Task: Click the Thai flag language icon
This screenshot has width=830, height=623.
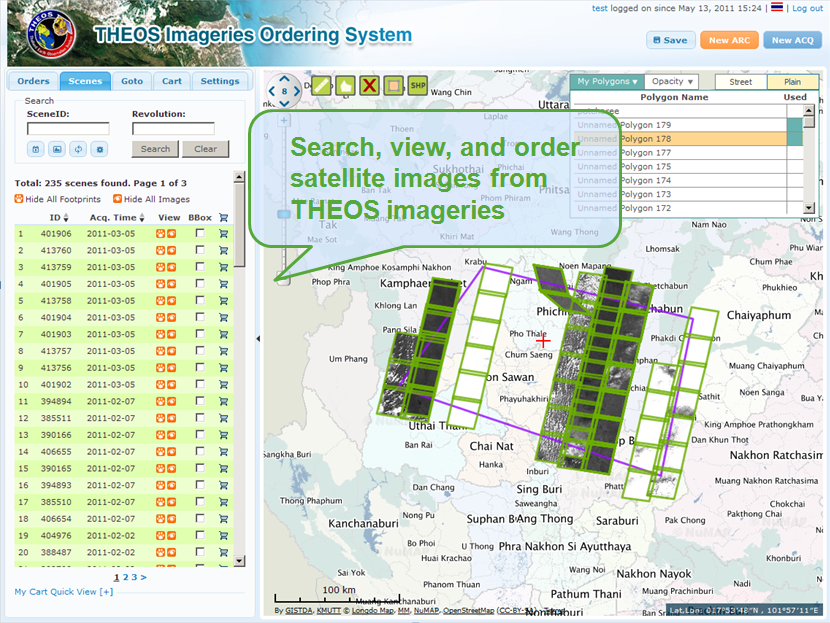Action: (x=777, y=7)
